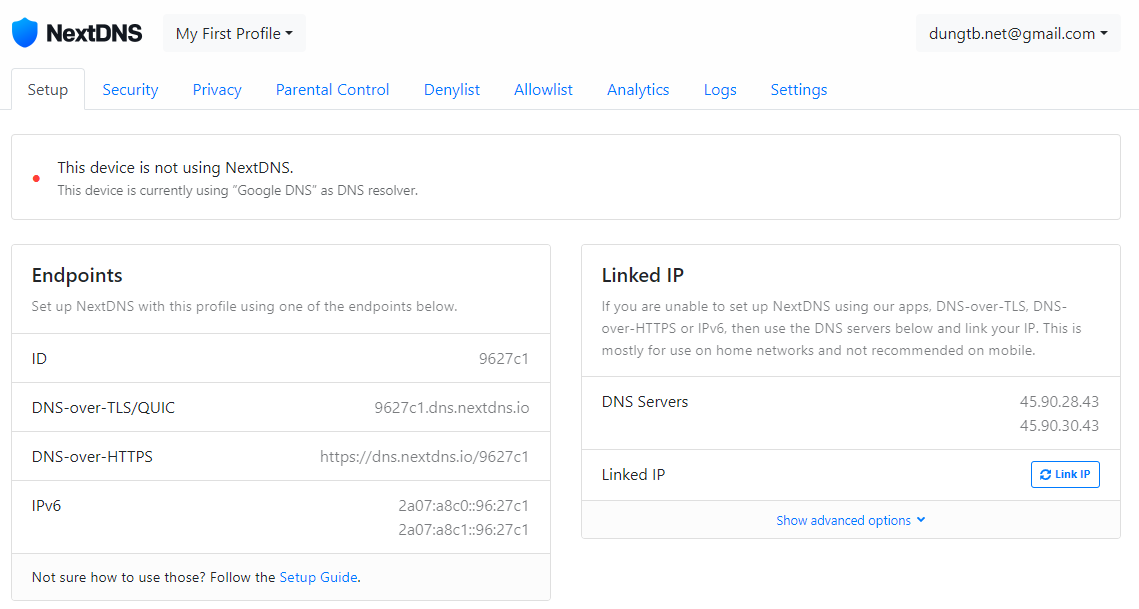The image size is (1139, 609).
Task: Expand Show advanced options
Action: [x=850, y=520]
